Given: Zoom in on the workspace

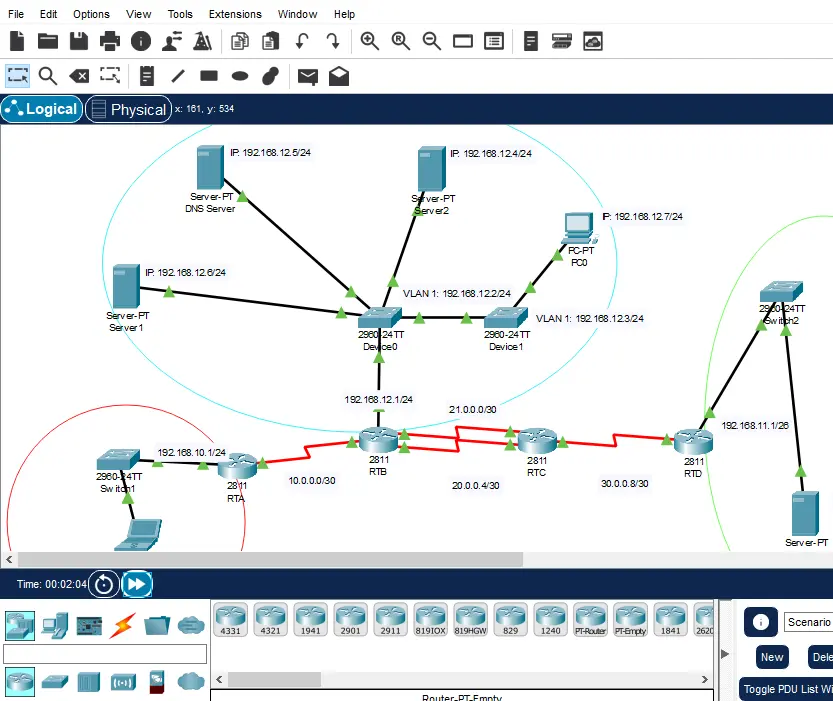Looking at the screenshot, I should [x=369, y=41].
